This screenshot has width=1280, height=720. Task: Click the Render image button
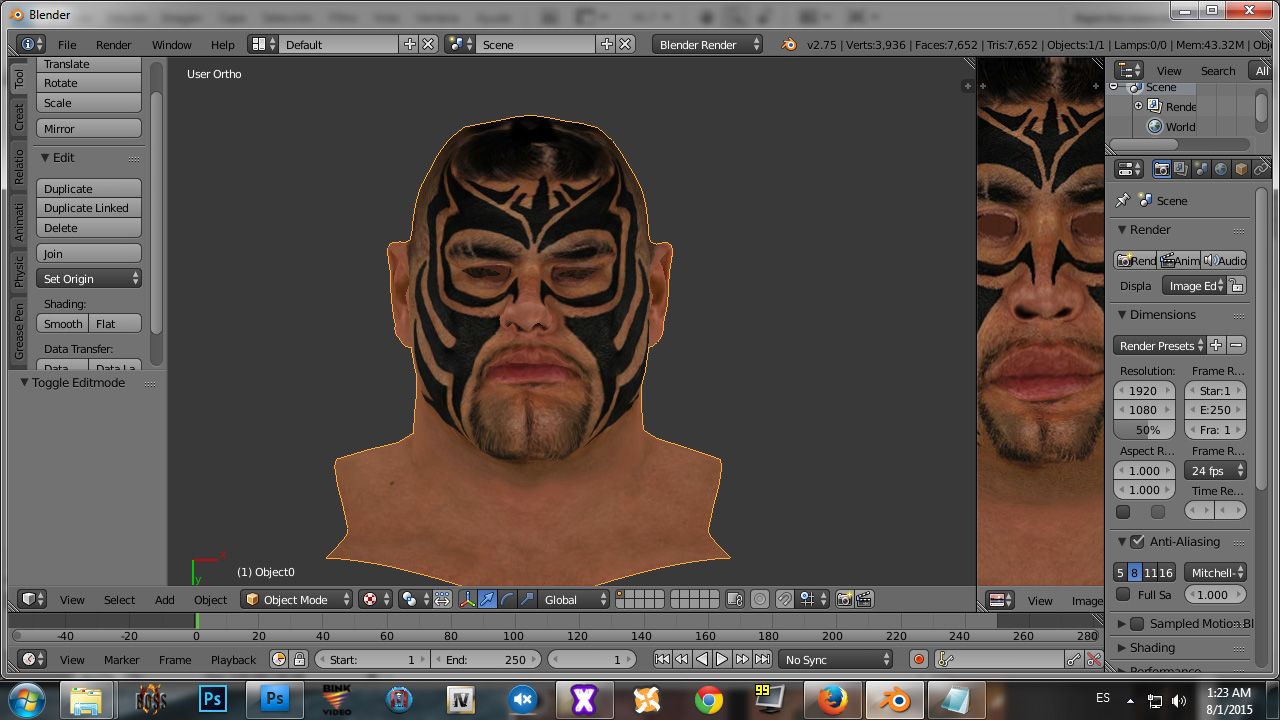pos(1136,260)
